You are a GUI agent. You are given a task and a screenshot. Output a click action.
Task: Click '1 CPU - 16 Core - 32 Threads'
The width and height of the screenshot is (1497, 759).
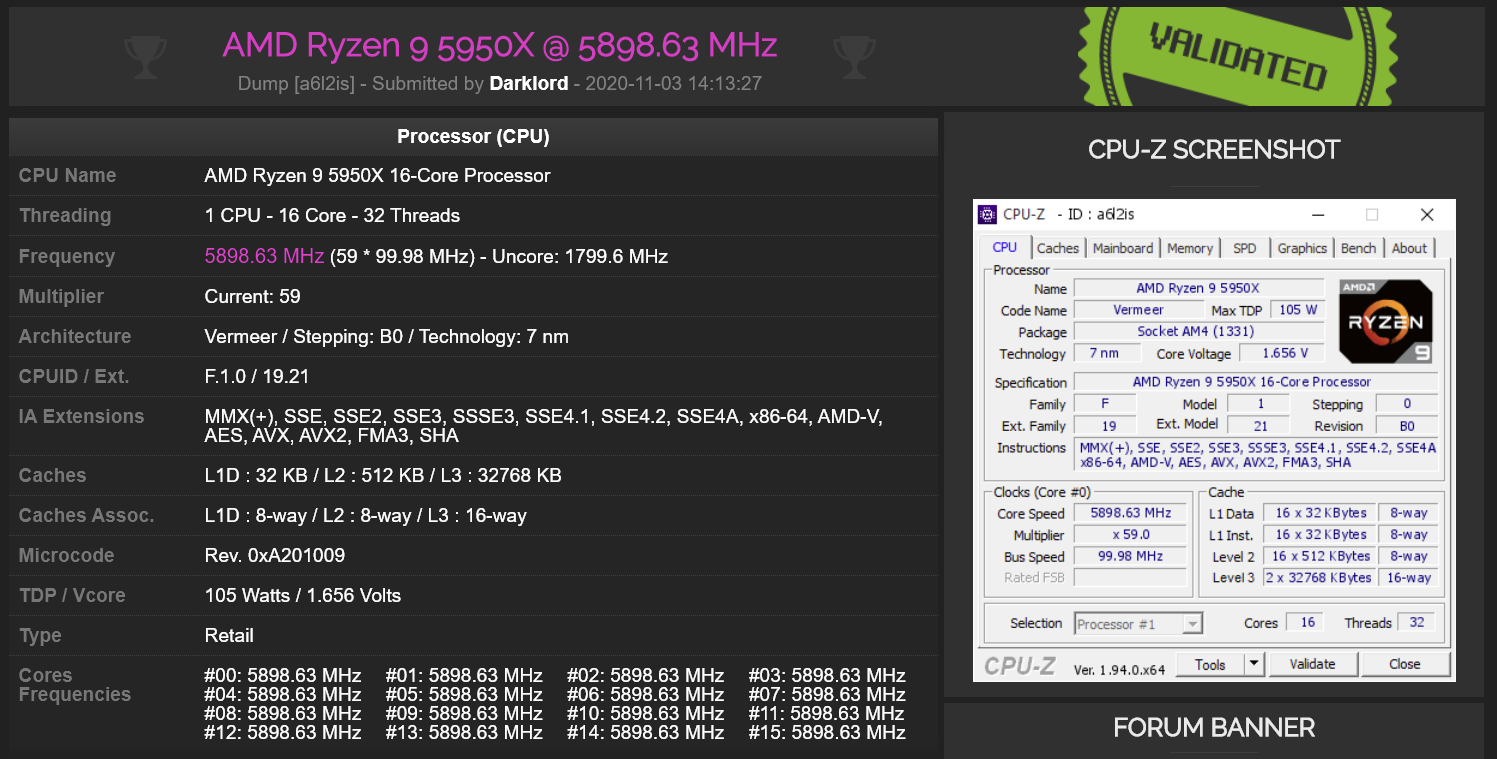pyautogui.click(x=332, y=215)
